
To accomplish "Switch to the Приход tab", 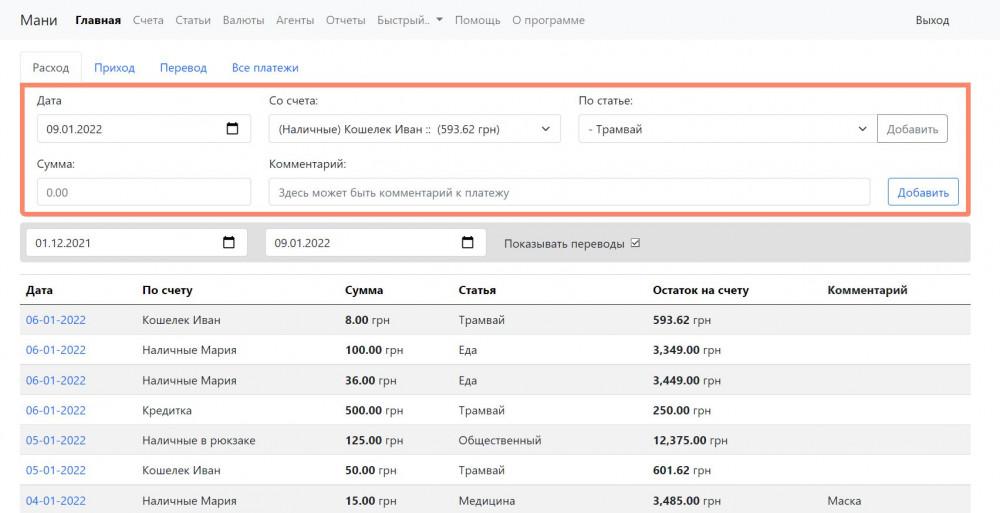I will tap(114, 68).
